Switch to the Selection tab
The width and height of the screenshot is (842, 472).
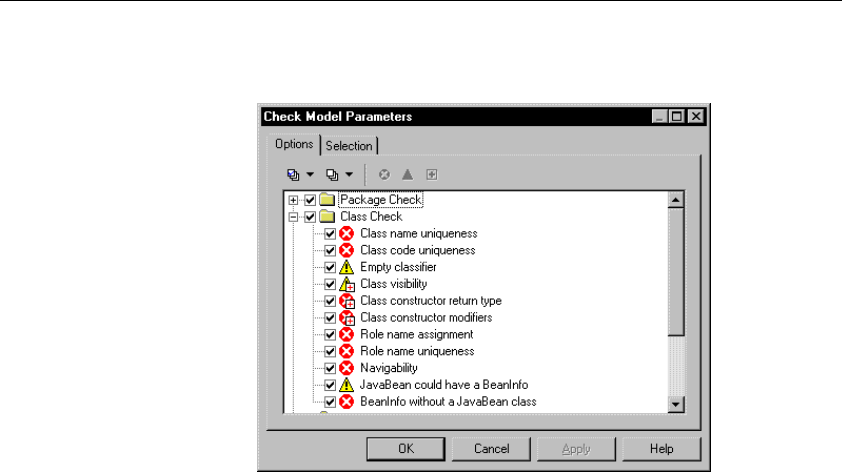click(349, 146)
